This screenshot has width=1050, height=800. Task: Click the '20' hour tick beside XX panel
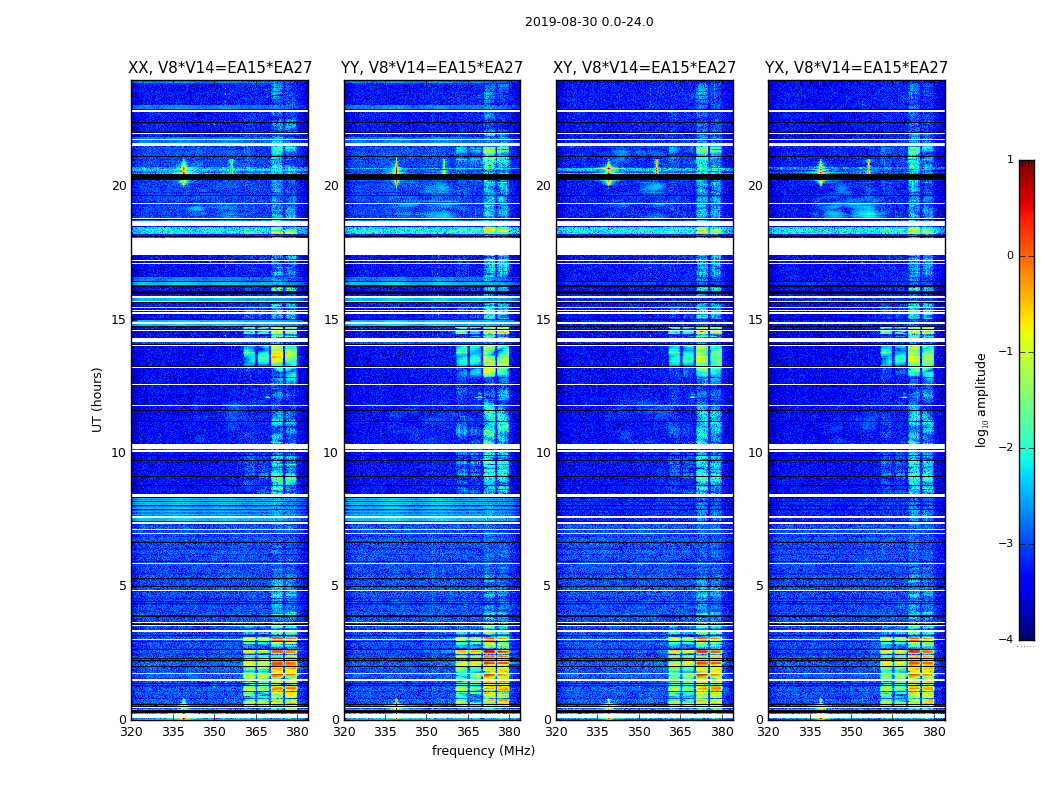point(119,185)
